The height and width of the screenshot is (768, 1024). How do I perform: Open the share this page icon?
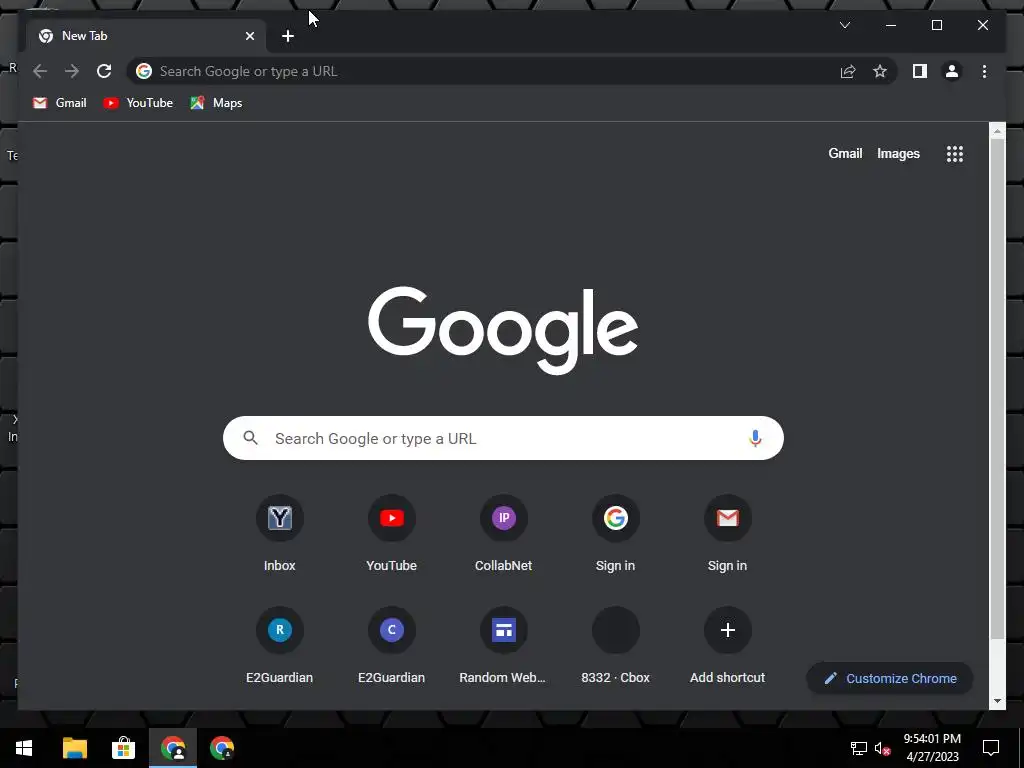(x=848, y=71)
